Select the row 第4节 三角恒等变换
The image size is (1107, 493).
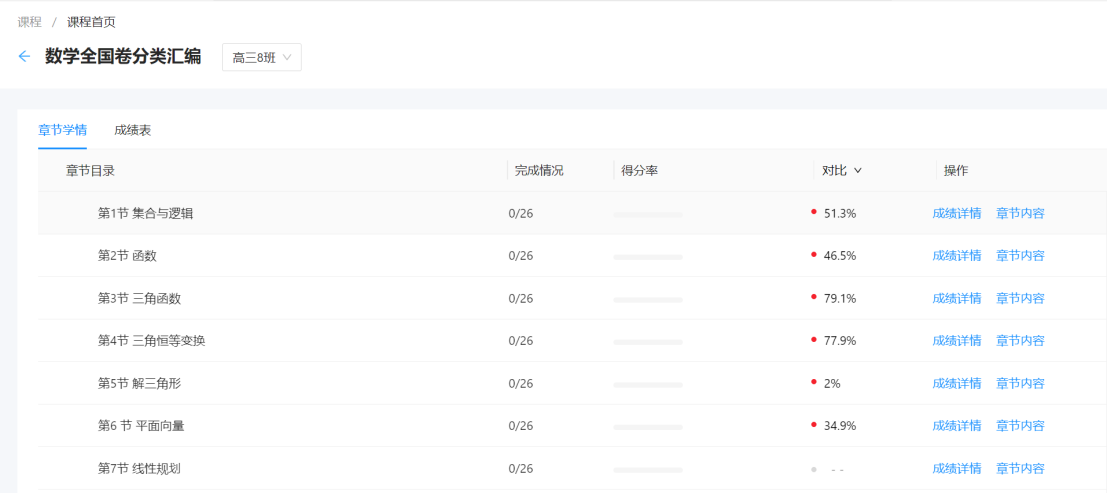[573, 340]
